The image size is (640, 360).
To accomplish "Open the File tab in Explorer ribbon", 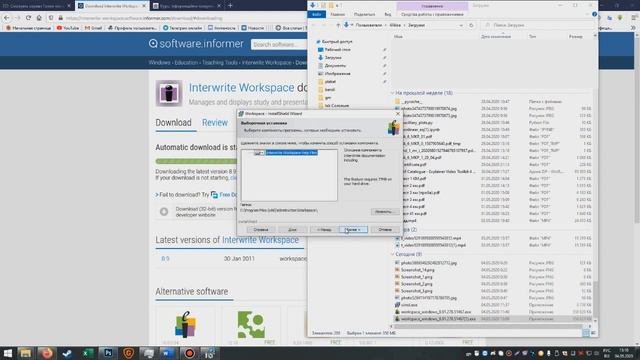I will [x=317, y=14].
